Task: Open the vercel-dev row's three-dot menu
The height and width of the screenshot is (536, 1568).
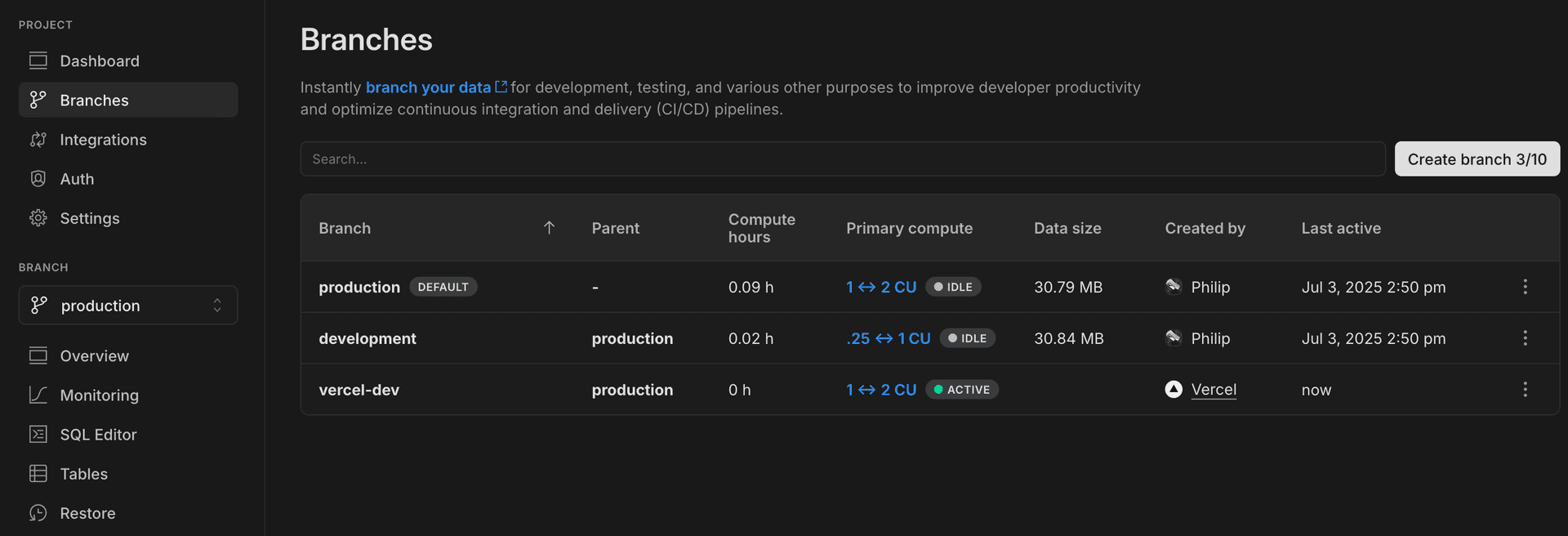Action: click(1525, 390)
